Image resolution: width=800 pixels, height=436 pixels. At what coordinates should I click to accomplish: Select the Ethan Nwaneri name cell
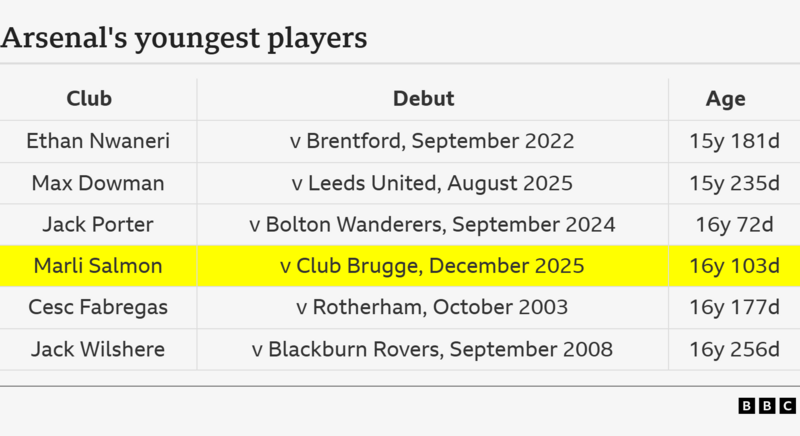click(x=98, y=141)
